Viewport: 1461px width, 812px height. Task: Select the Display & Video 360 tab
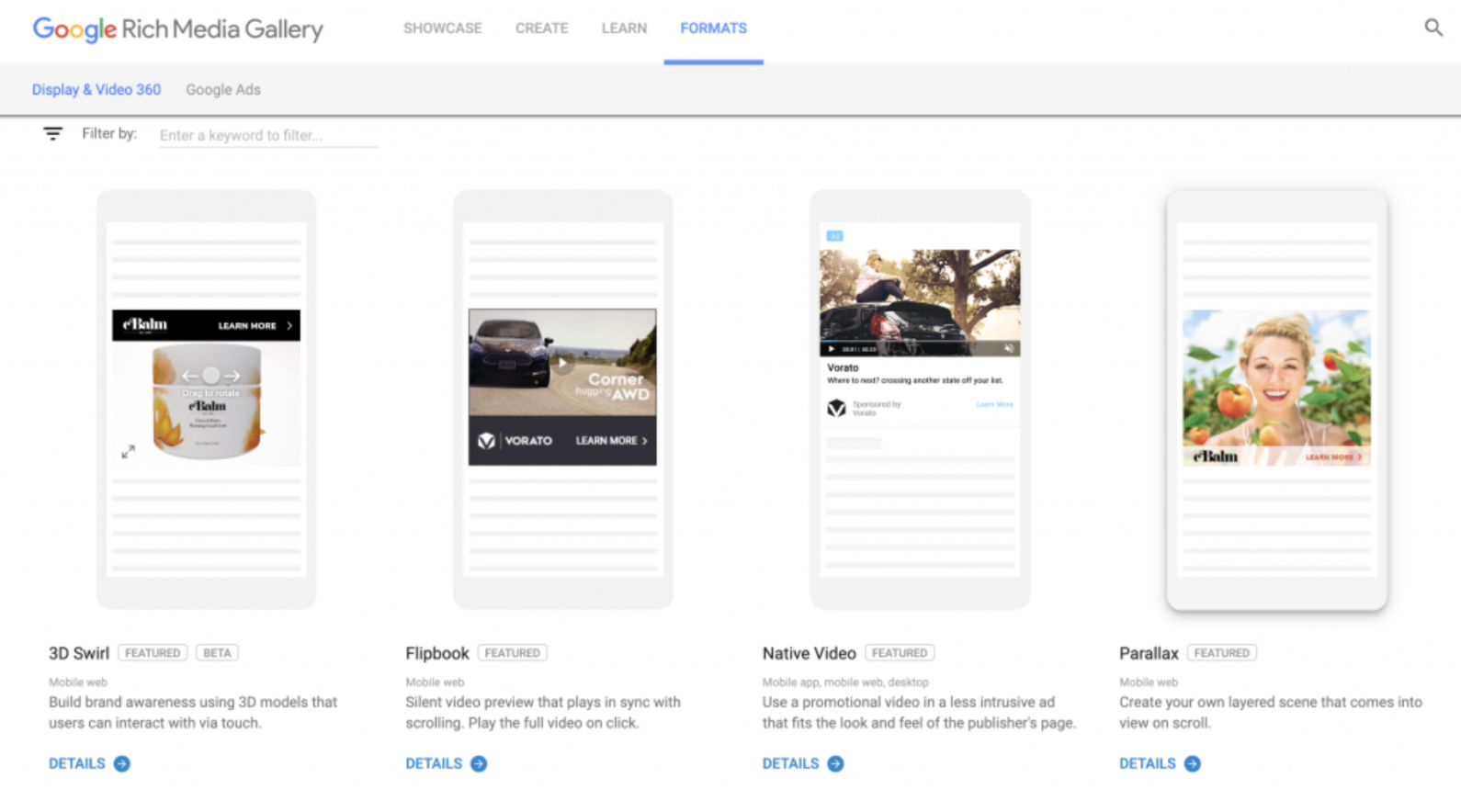[96, 90]
